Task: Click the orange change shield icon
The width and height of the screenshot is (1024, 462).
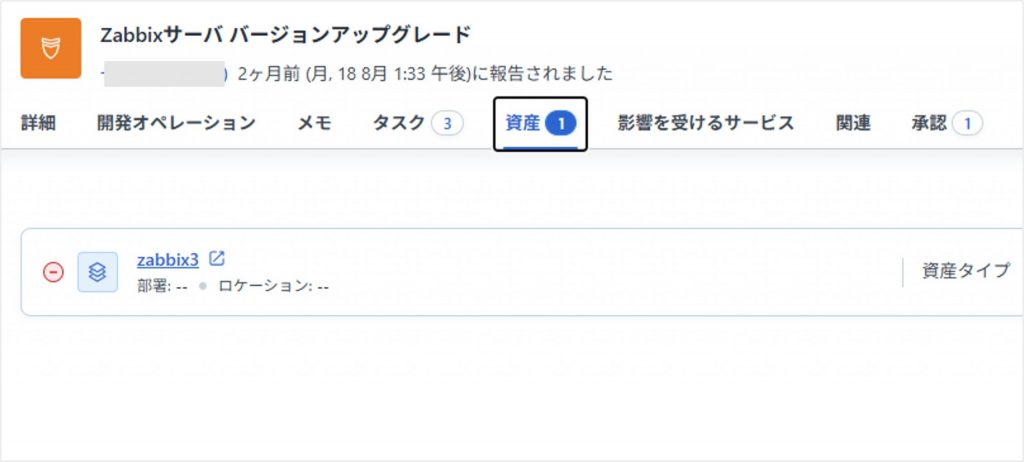Action: (x=51, y=48)
